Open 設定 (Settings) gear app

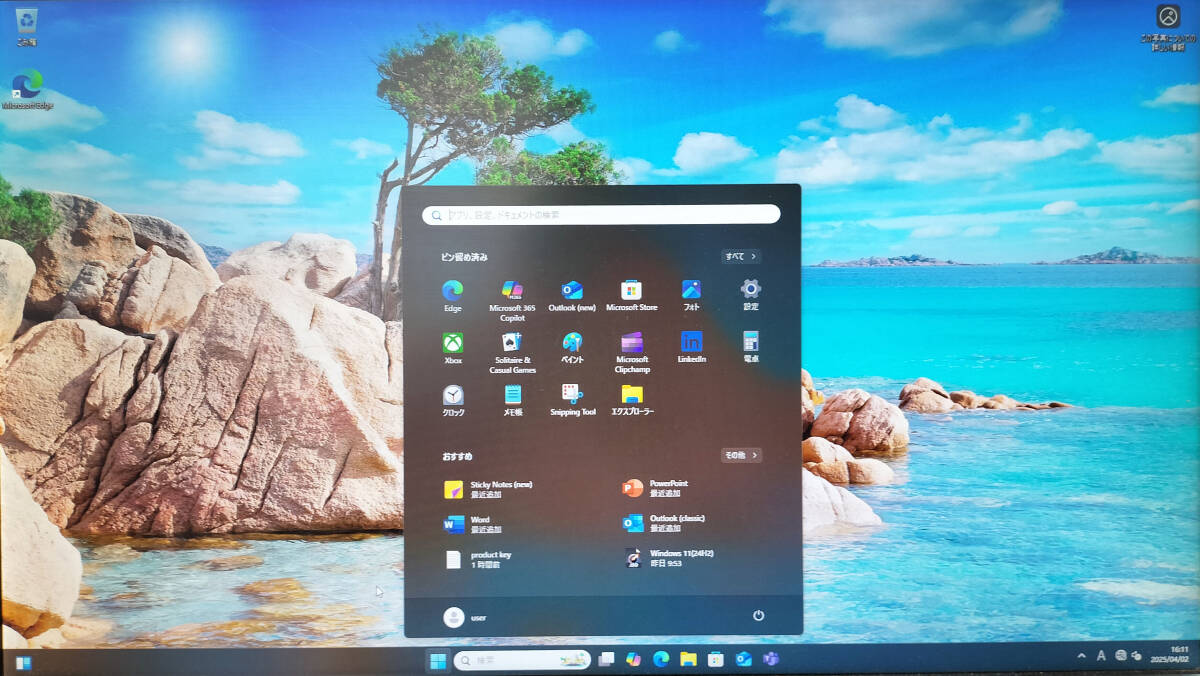(751, 295)
